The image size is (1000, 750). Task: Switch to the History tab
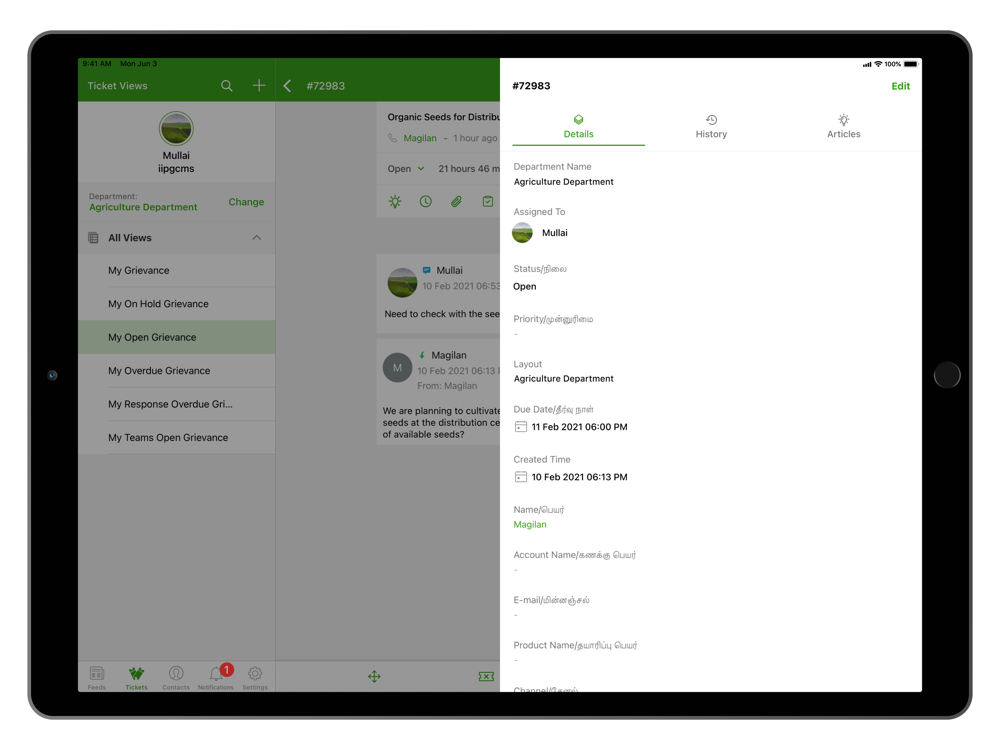[x=711, y=127]
